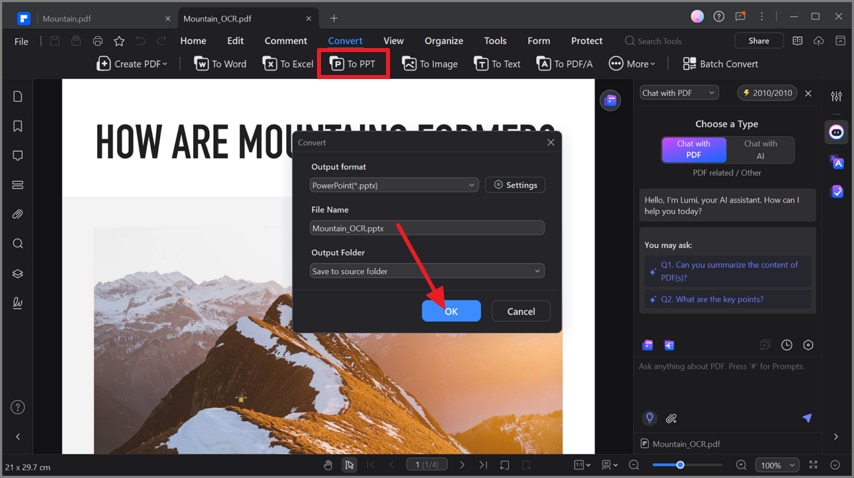Send the chat message arrow
Screen dimensions: 854x478
click(x=807, y=418)
